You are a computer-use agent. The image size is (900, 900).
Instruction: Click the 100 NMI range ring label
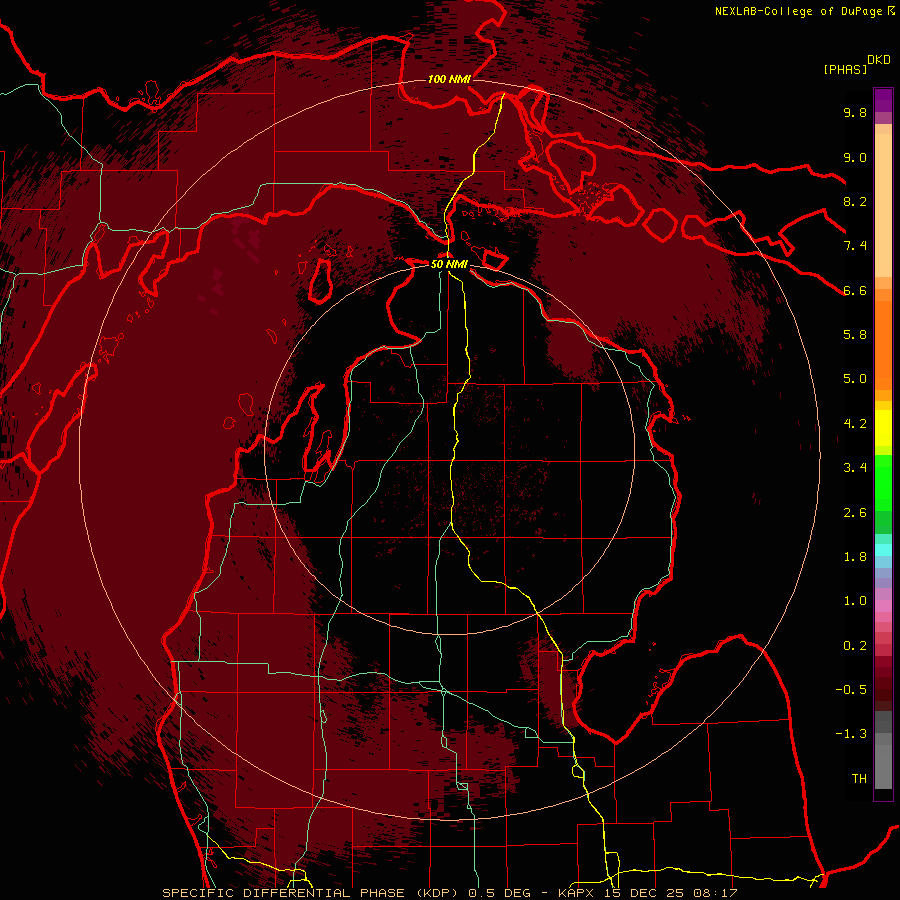[449, 79]
